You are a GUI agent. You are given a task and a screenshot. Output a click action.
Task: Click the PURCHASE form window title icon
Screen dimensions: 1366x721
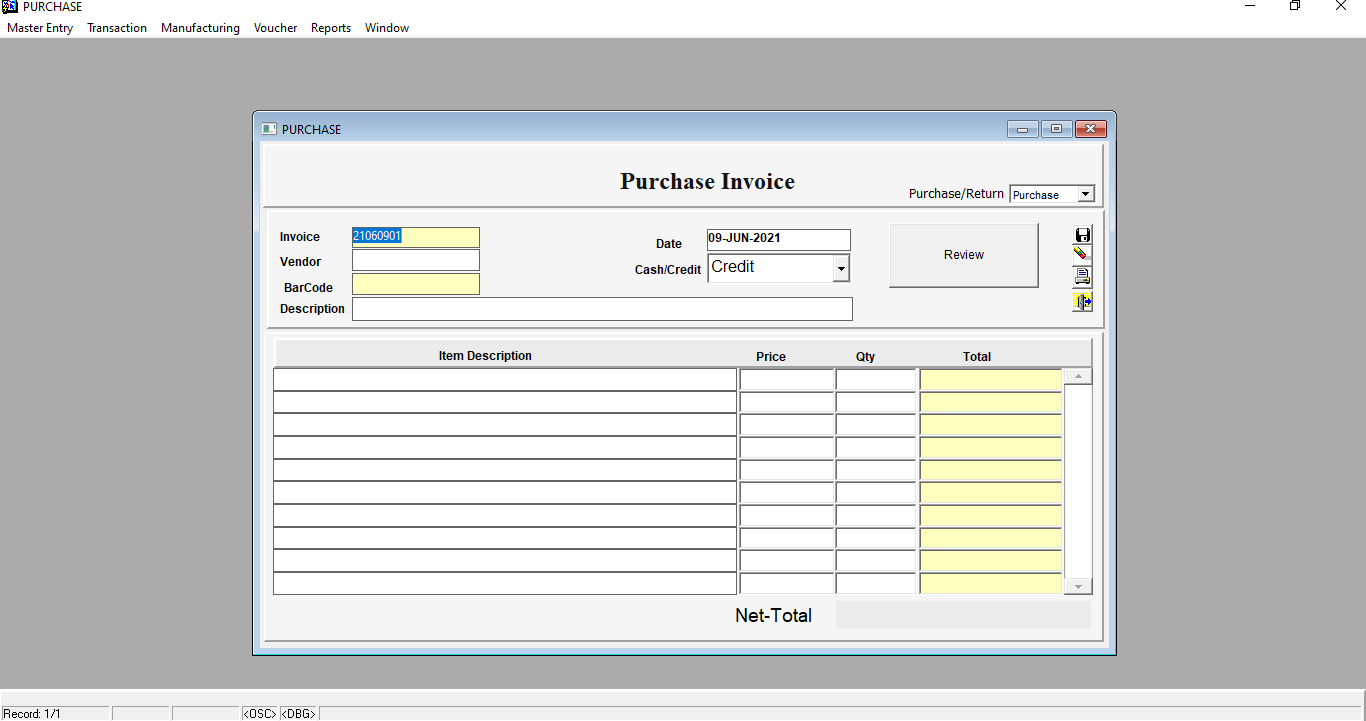click(268, 129)
